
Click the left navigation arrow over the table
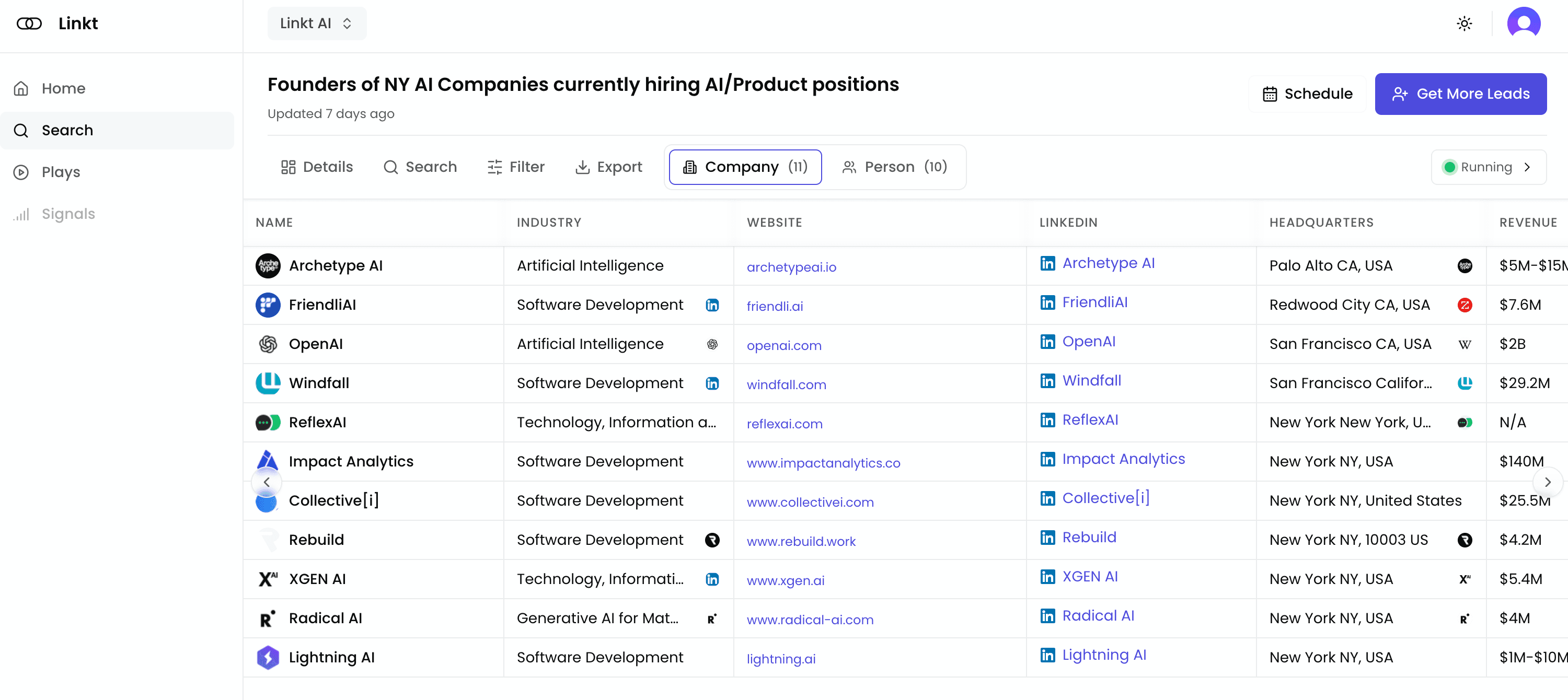pyautogui.click(x=267, y=481)
